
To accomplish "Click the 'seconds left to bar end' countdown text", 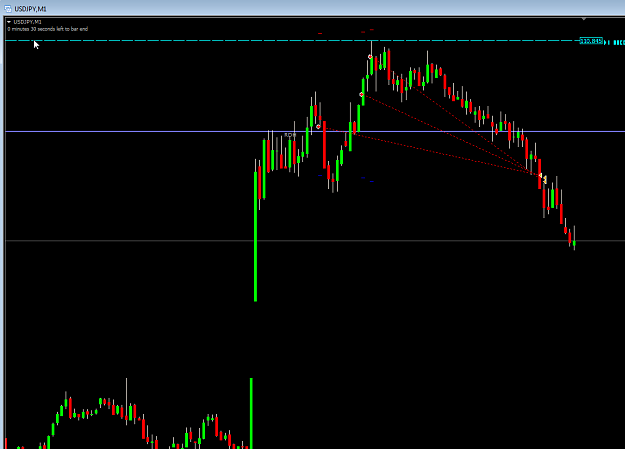I will pyautogui.click(x=47, y=29).
